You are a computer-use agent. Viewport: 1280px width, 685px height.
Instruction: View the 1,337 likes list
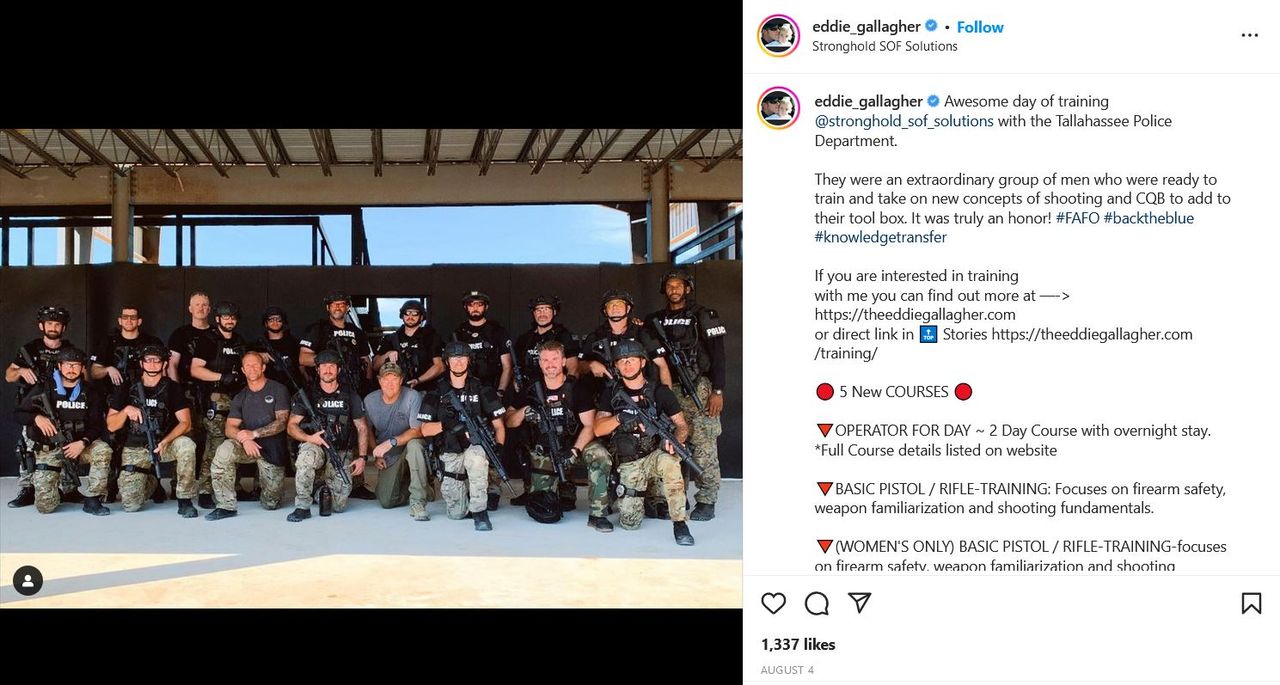(798, 644)
